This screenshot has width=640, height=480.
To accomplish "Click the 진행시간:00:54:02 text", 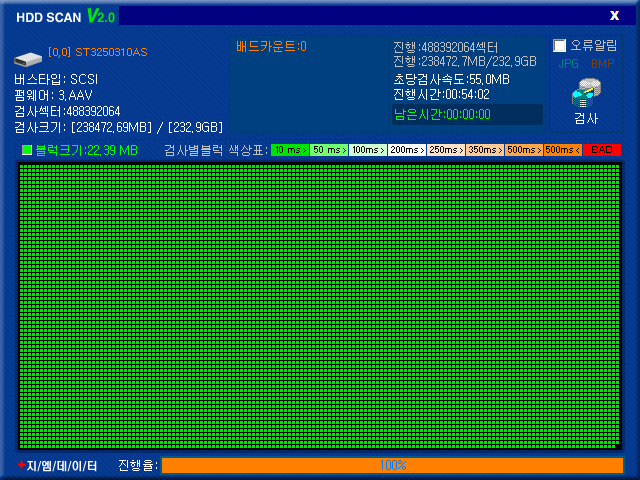I will point(441,95).
